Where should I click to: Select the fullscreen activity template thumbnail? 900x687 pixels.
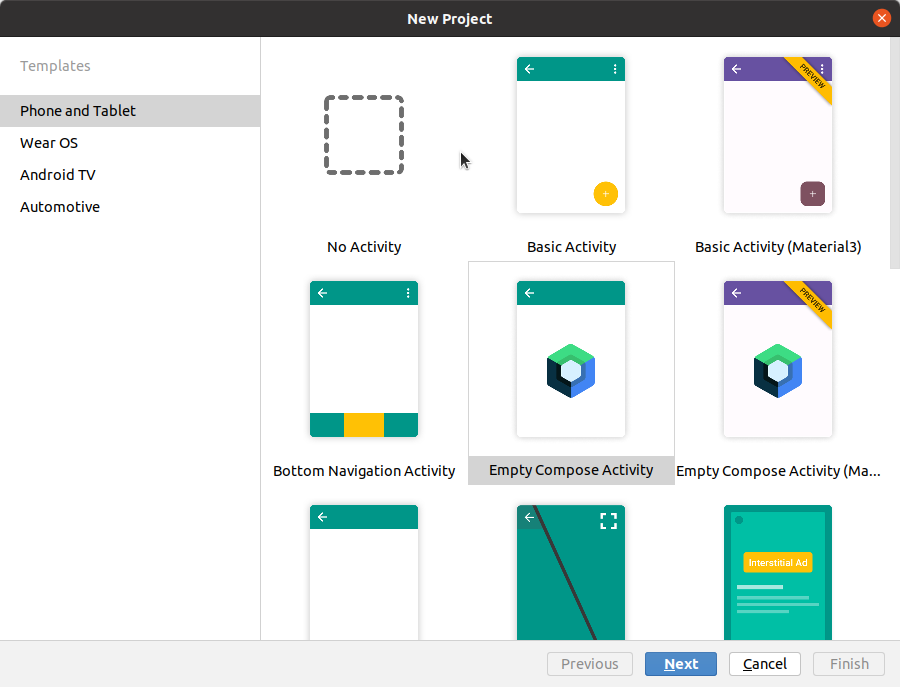click(x=571, y=572)
